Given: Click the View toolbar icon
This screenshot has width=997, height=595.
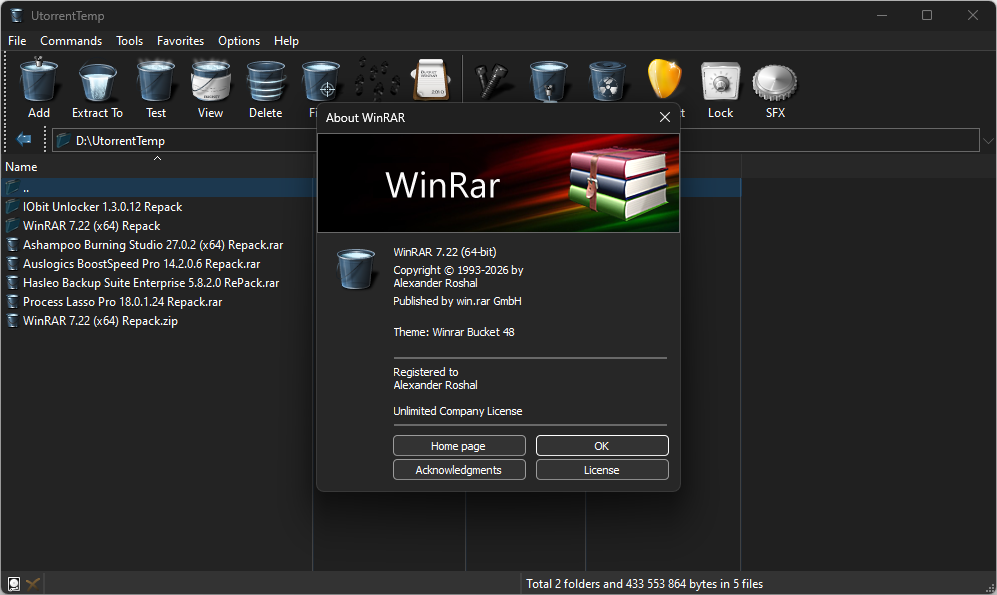Looking at the screenshot, I should pyautogui.click(x=210, y=80).
